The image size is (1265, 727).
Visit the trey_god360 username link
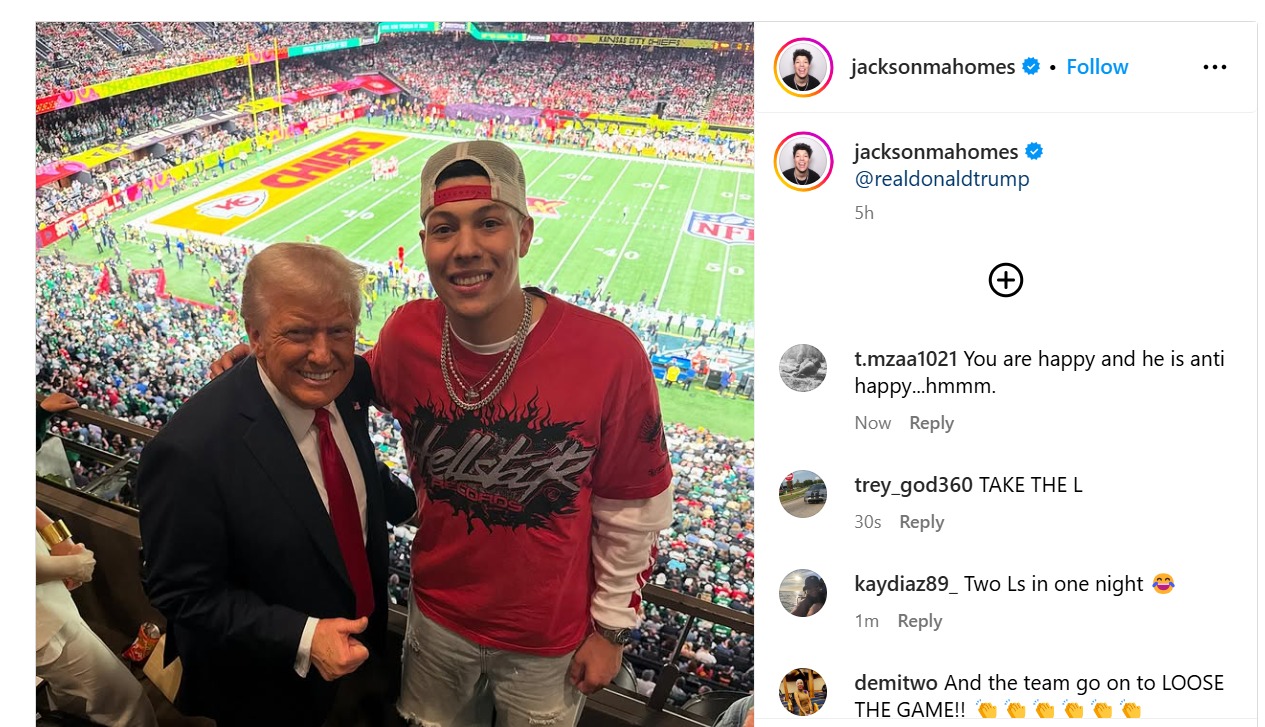[913, 485]
